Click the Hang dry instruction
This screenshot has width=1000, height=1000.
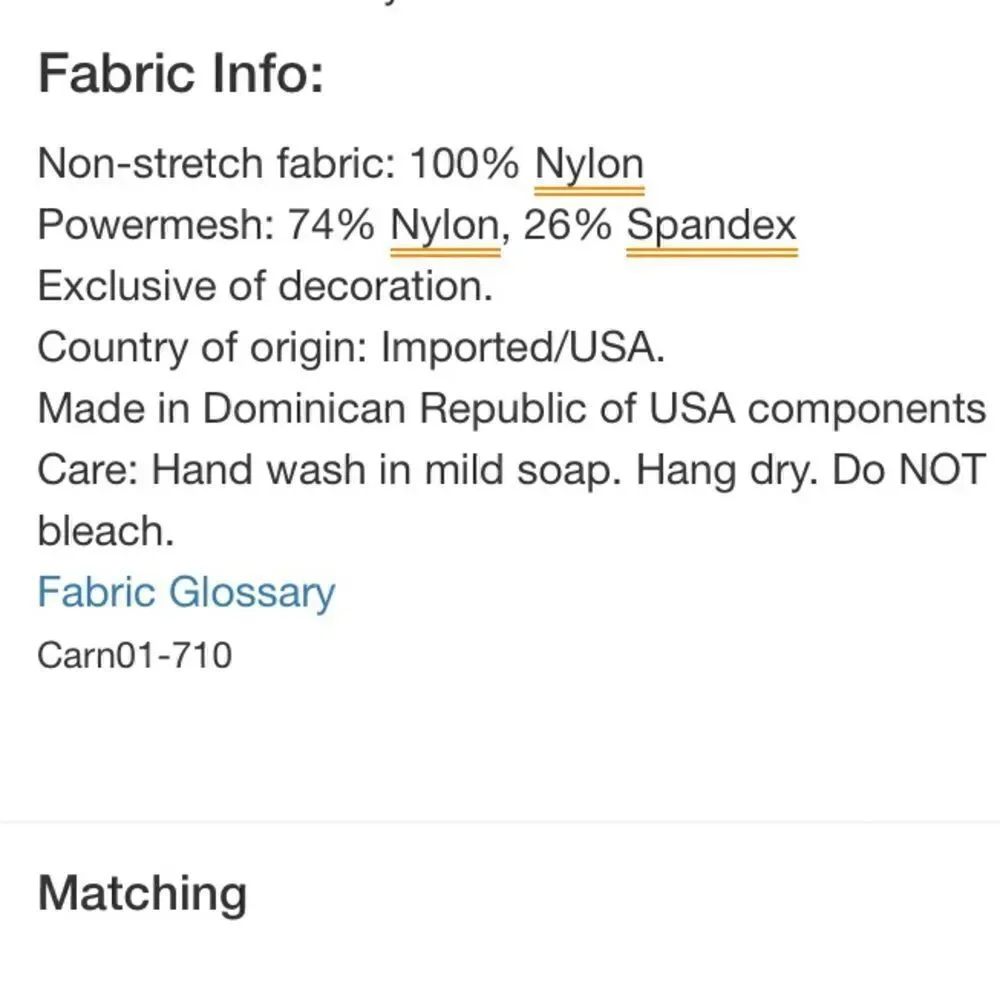tap(727, 471)
